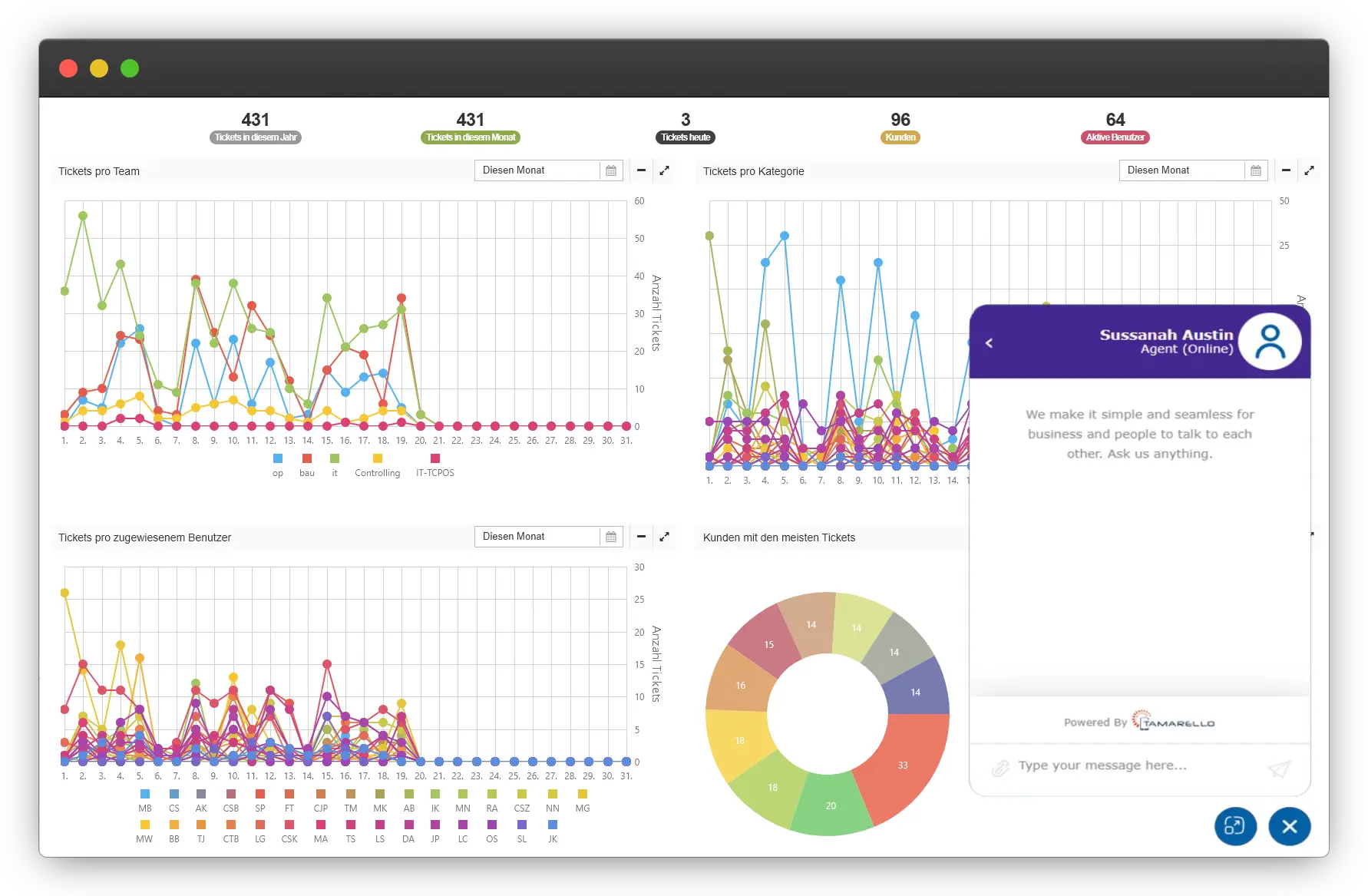This screenshot has height=896, width=1368.
Task: Expand Tickets pro Team chart to fullscreen
Action: tap(665, 170)
